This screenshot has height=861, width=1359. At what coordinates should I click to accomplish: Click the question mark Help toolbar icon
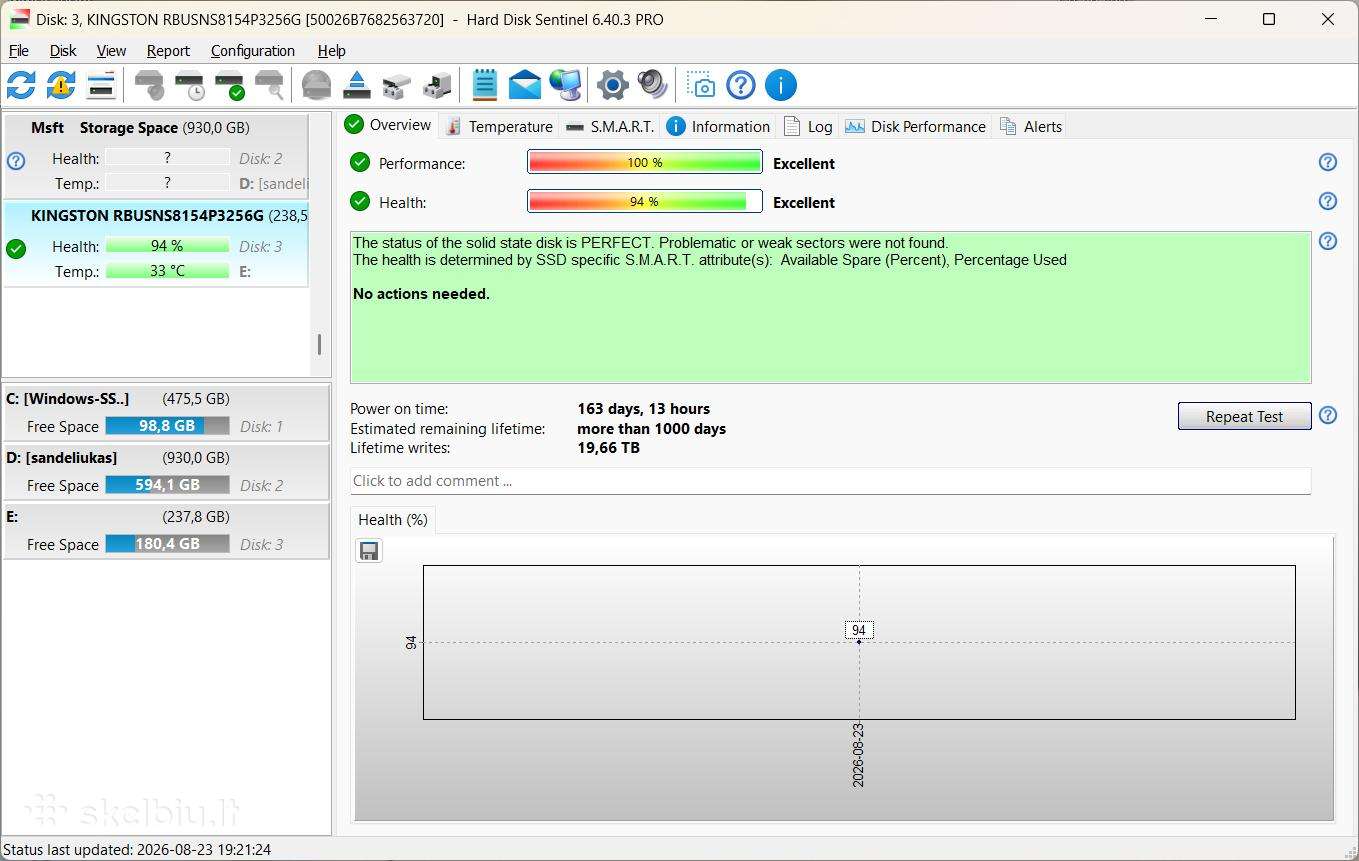click(741, 85)
